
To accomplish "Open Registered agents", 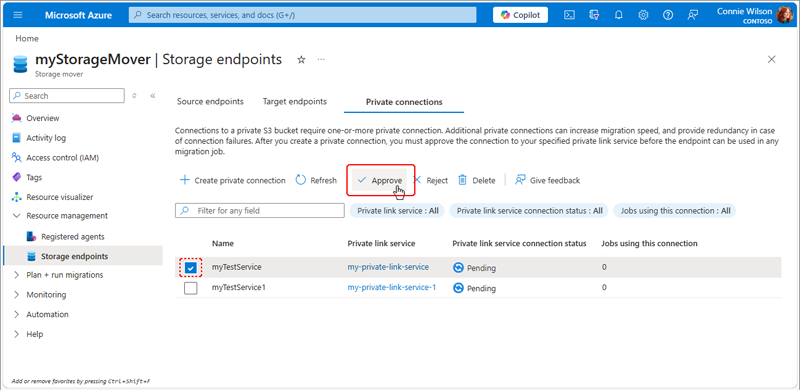I will coord(72,237).
